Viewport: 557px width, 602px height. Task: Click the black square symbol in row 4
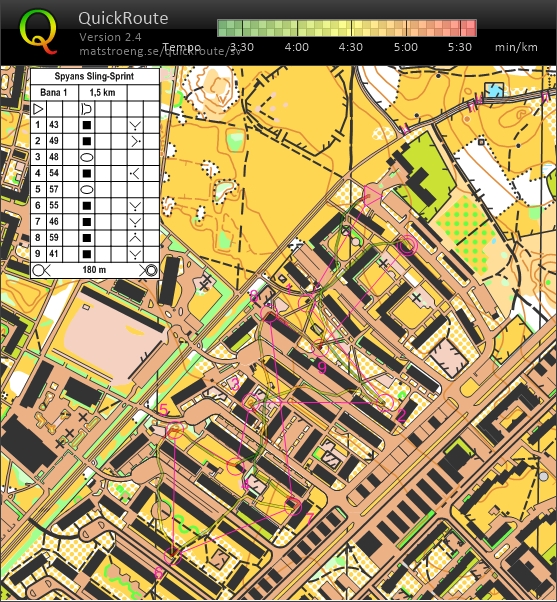(87, 174)
